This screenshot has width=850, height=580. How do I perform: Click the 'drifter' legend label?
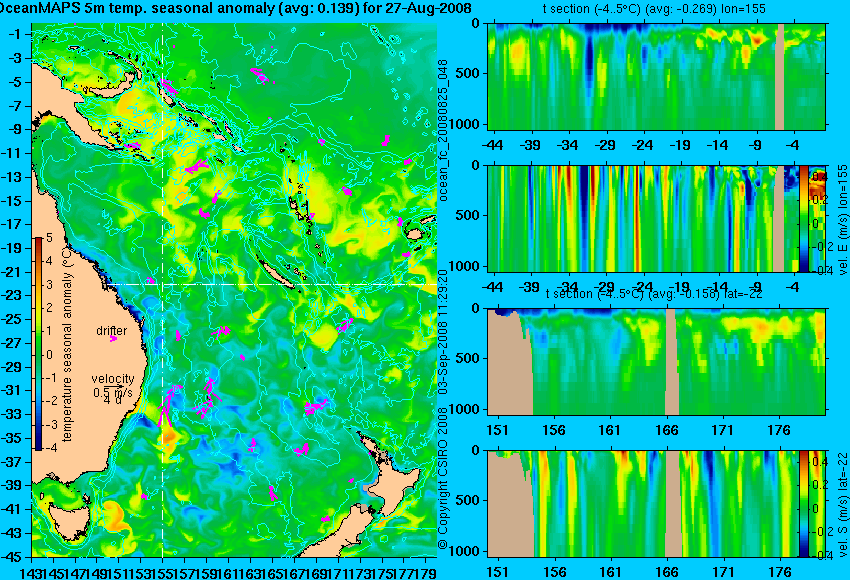point(112,331)
